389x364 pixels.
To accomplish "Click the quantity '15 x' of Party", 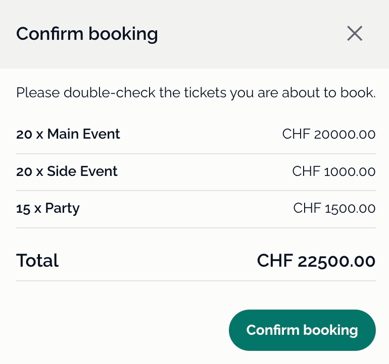I will [x=29, y=209].
